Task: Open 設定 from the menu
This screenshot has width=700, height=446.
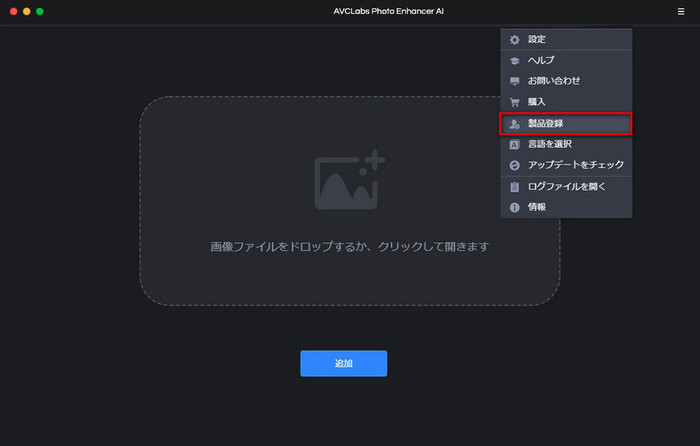Action: click(566, 39)
